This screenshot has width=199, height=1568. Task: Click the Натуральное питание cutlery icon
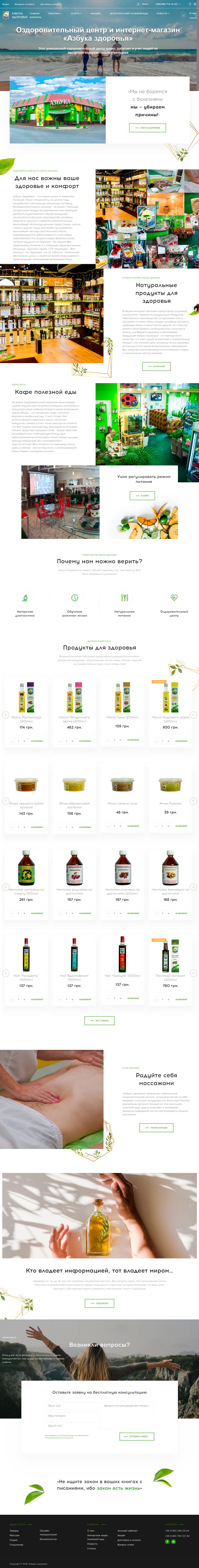pyautogui.click(x=124, y=597)
